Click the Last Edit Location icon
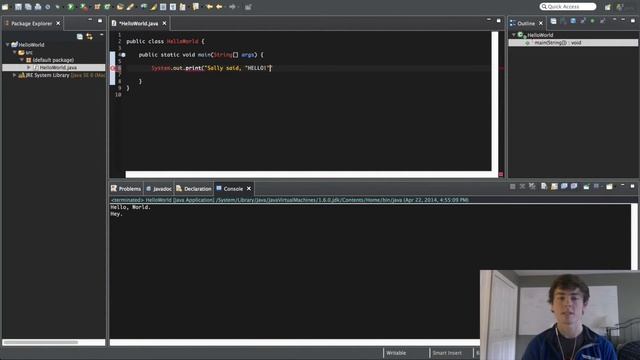Screen dimensions: 640x360 209,7
